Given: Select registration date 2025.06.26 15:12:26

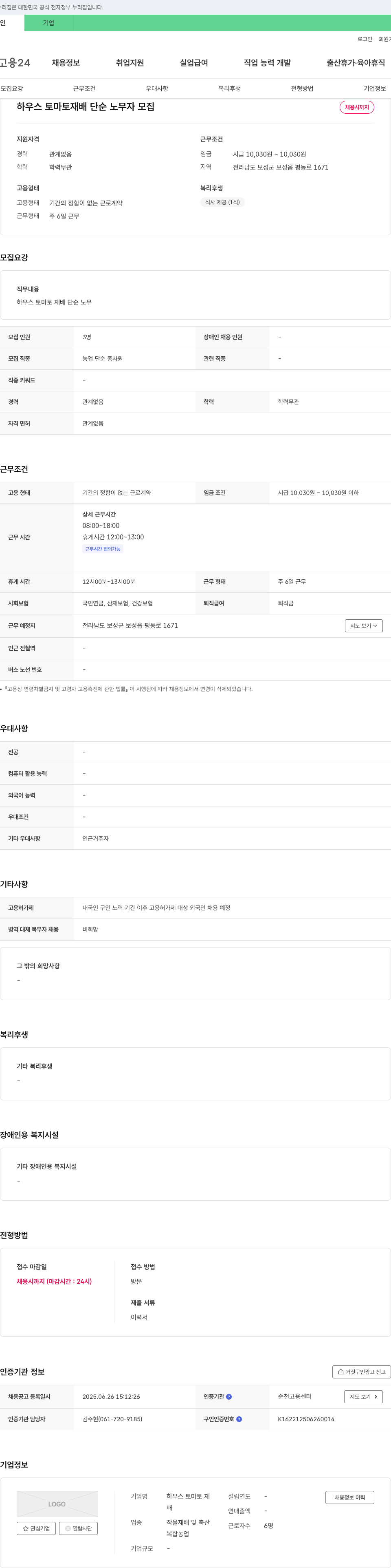Looking at the screenshot, I should point(111,1397).
